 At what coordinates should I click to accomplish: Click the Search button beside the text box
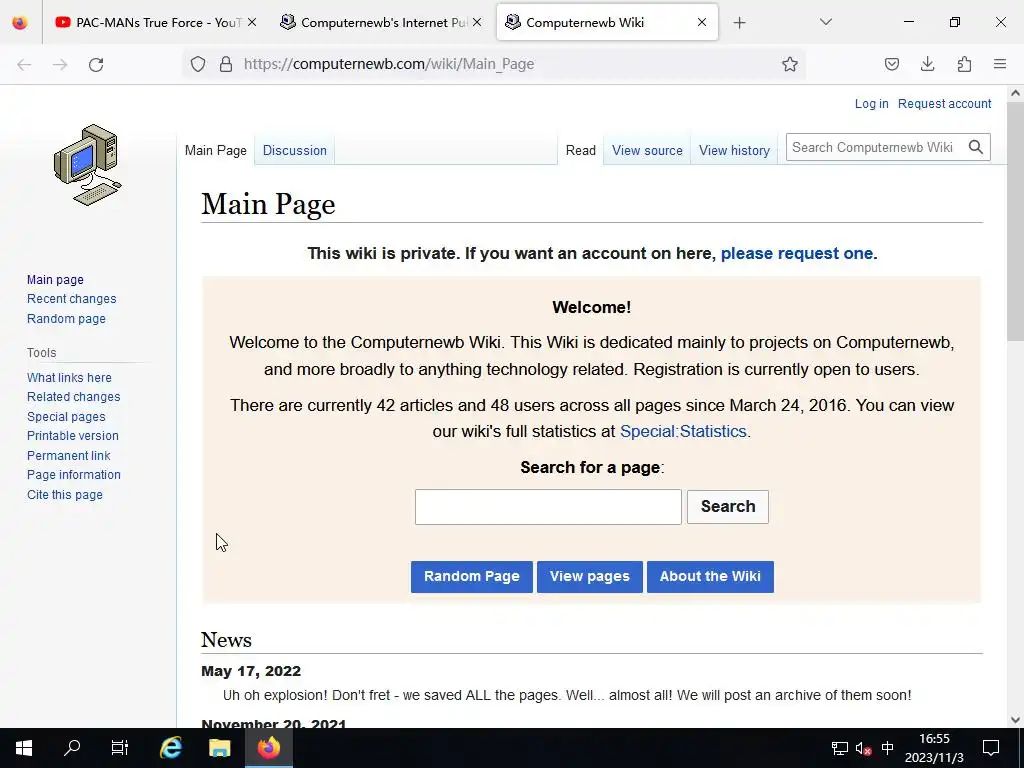[728, 507]
